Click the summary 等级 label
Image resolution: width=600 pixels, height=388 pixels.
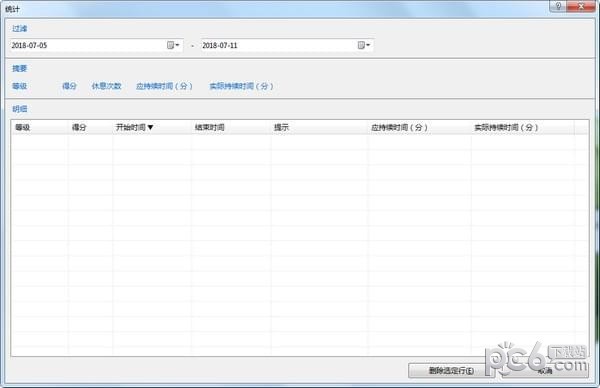click(x=20, y=86)
